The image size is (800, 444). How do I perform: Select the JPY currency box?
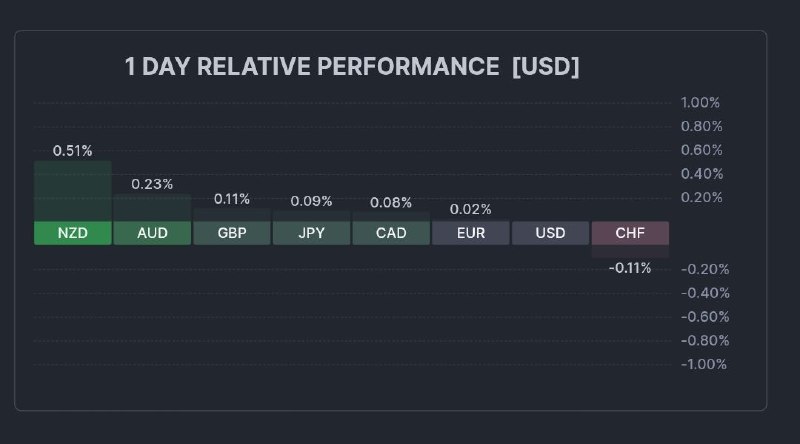coord(311,233)
